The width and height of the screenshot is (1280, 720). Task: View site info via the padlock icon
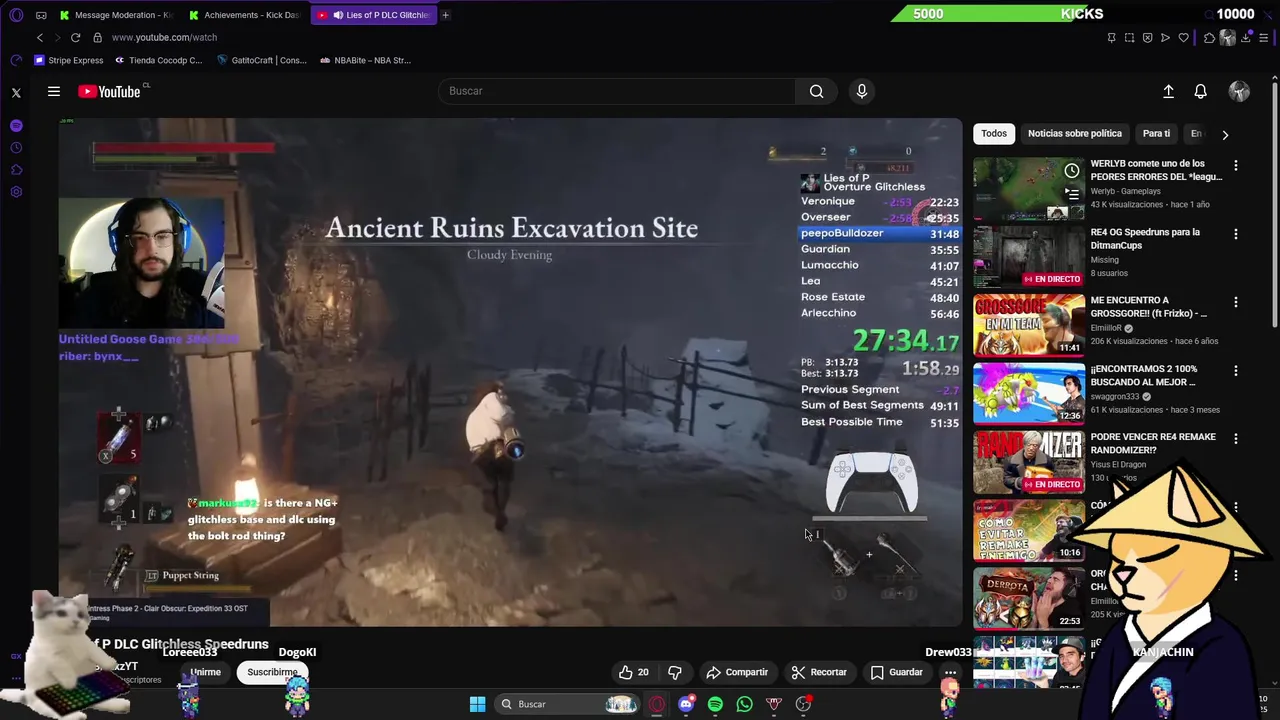[x=97, y=37]
